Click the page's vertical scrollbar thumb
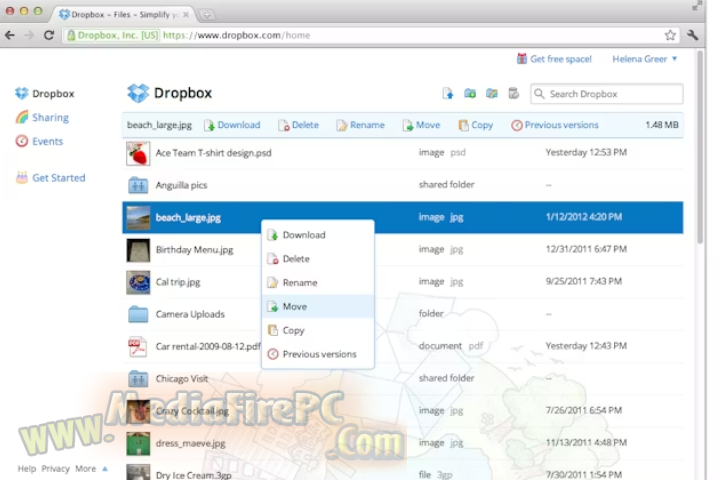The height and width of the screenshot is (480, 720). tap(700, 147)
